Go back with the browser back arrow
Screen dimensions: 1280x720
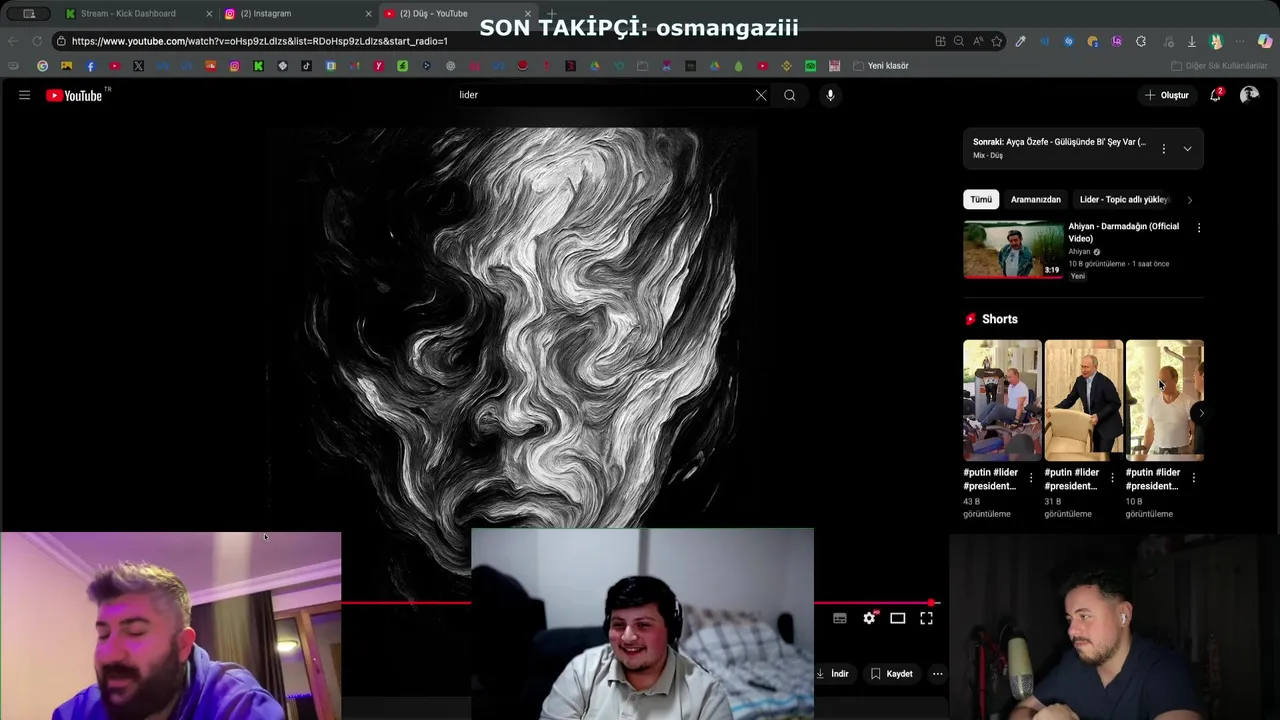click(x=13, y=41)
